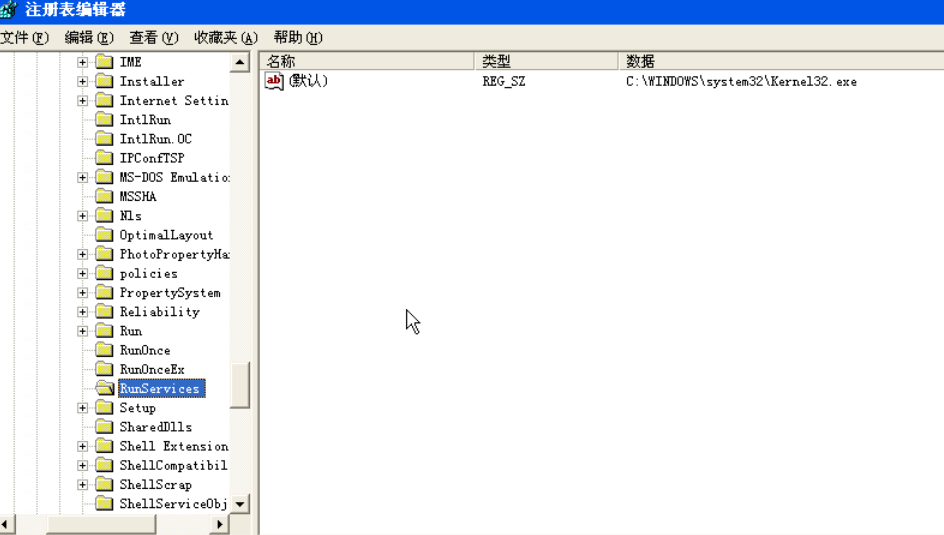Expand the Run key
Viewport: 944px width, 535px height.
pos(82,332)
